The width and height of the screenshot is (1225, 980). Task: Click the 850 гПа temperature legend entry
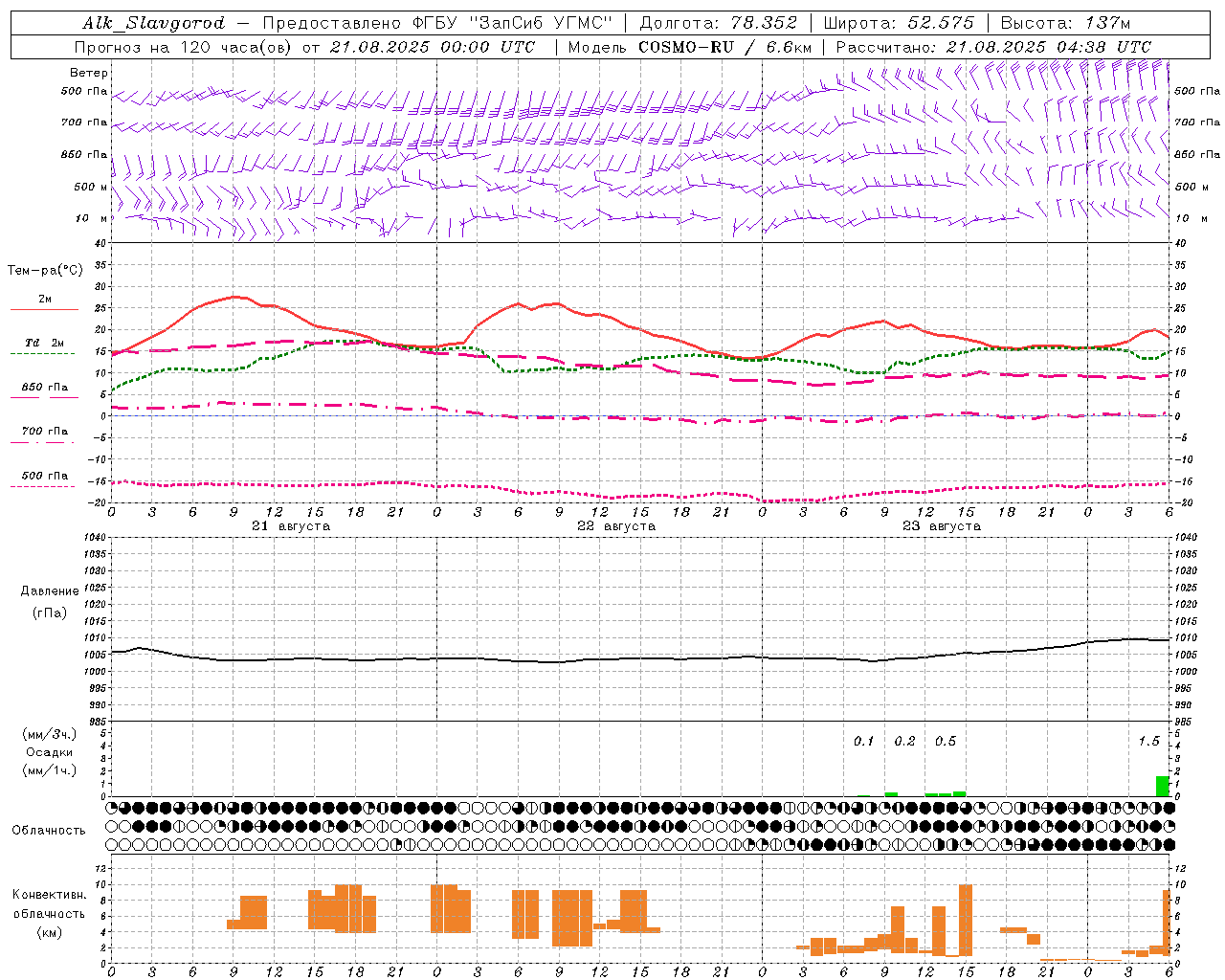click(x=44, y=388)
